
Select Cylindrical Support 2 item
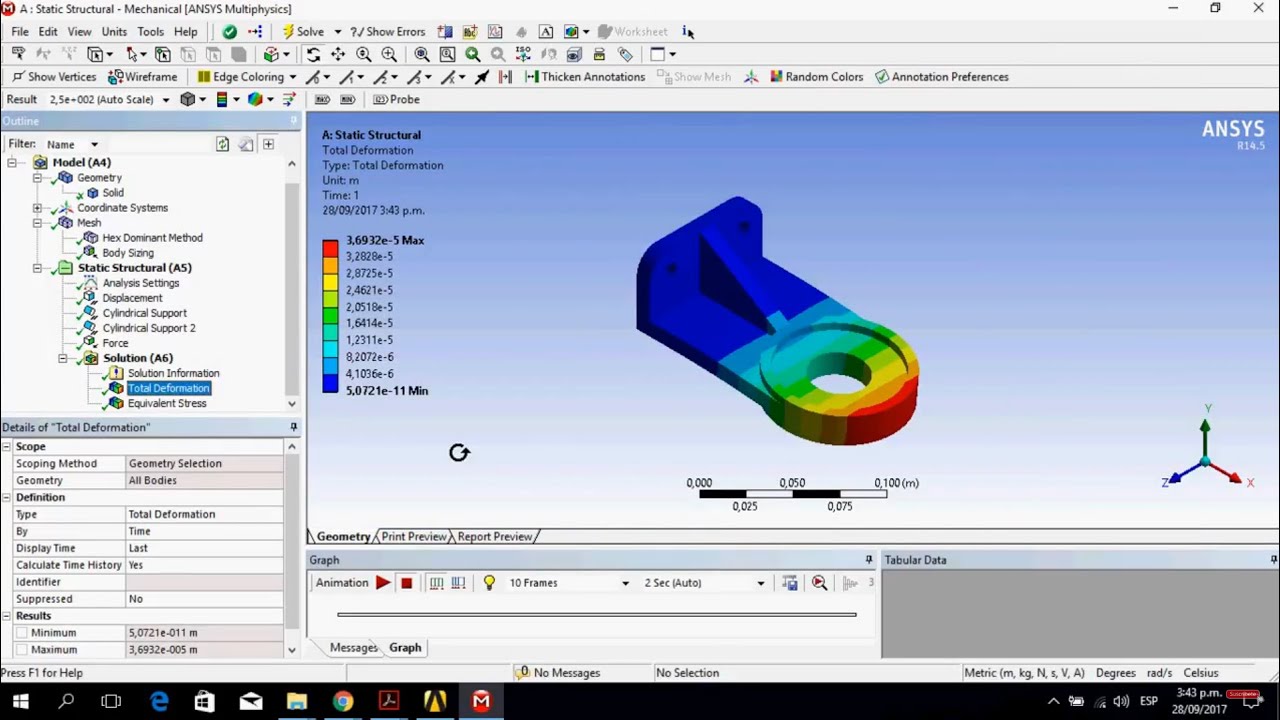(x=148, y=328)
